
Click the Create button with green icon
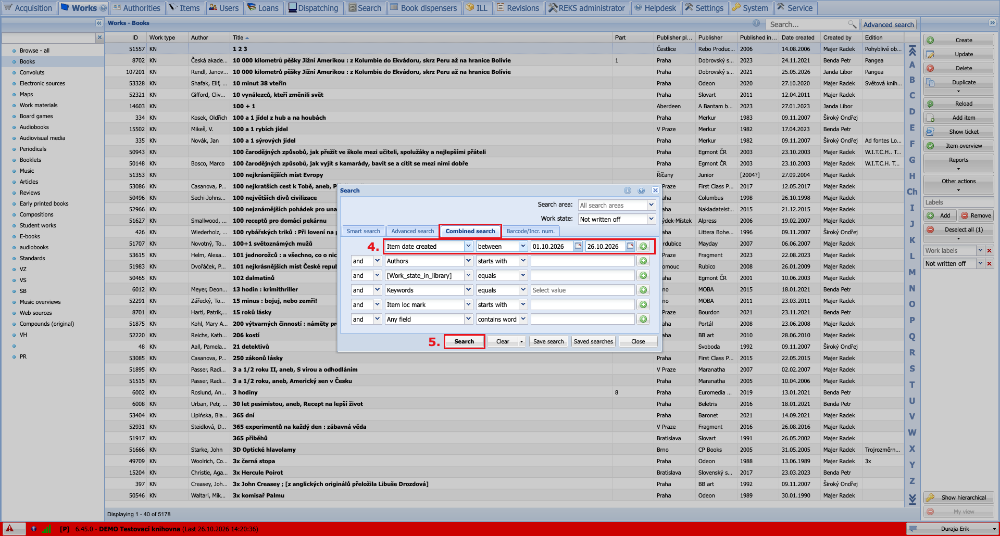(959, 40)
